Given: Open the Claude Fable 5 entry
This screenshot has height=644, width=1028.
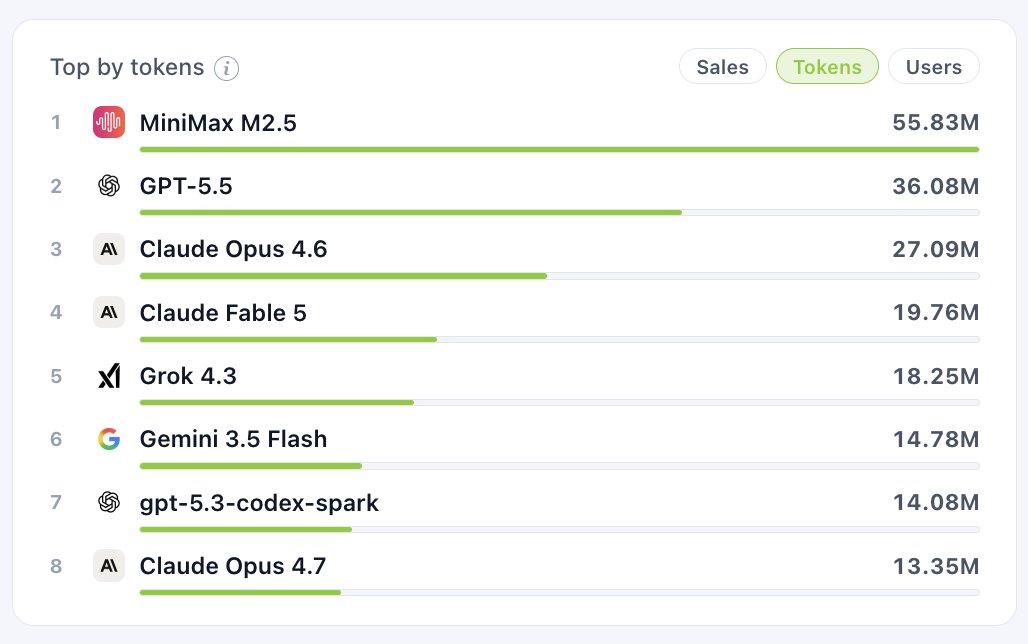Looking at the screenshot, I should [223, 313].
